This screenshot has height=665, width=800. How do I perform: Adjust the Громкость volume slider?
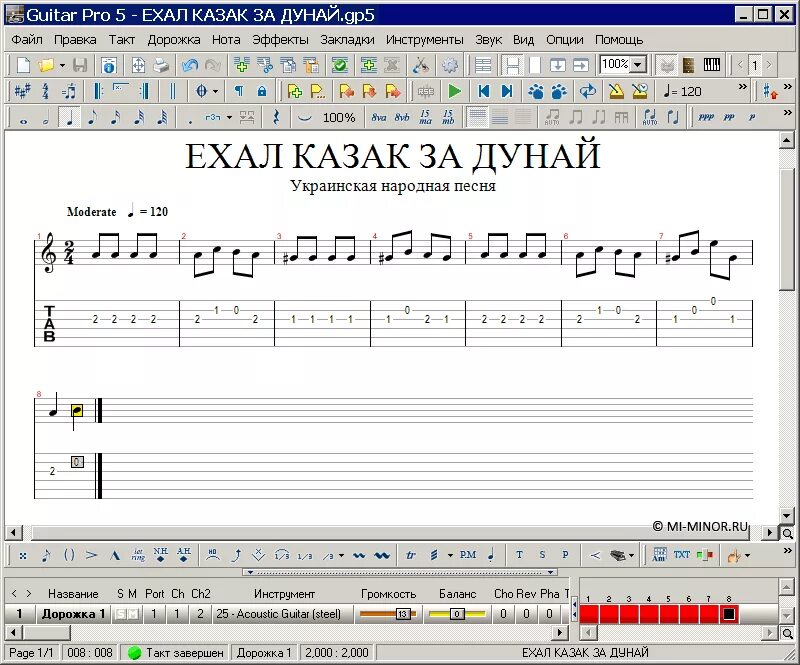[x=388, y=614]
